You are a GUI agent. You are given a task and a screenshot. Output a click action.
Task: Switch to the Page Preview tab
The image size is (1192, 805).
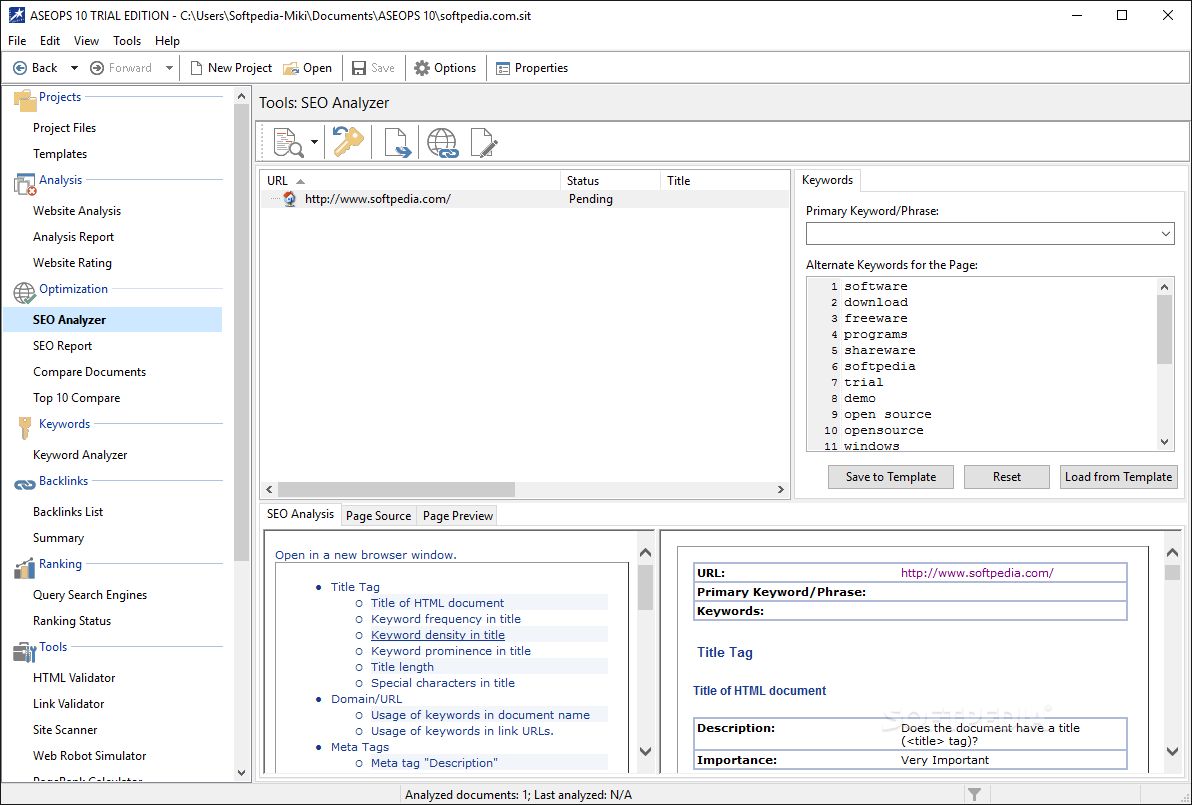[458, 515]
